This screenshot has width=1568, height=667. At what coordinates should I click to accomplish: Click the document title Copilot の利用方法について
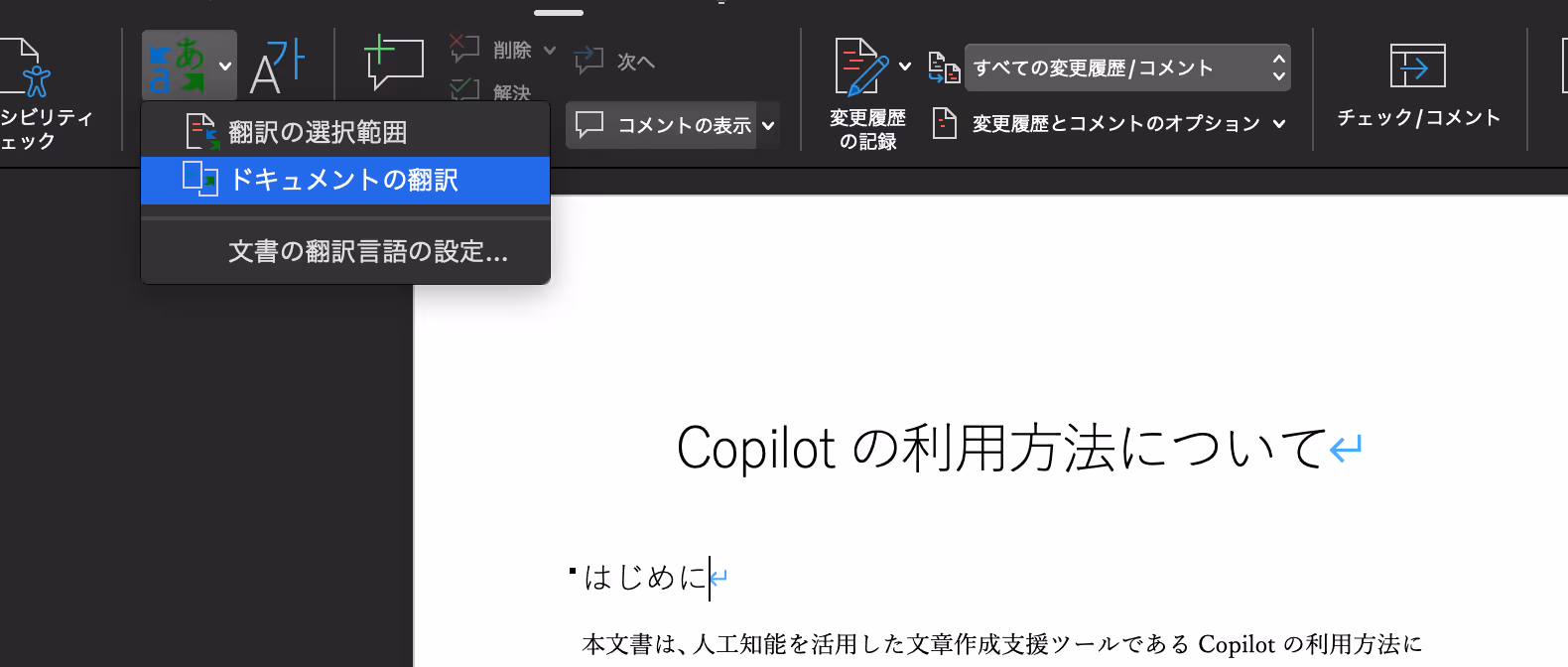tap(1001, 448)
